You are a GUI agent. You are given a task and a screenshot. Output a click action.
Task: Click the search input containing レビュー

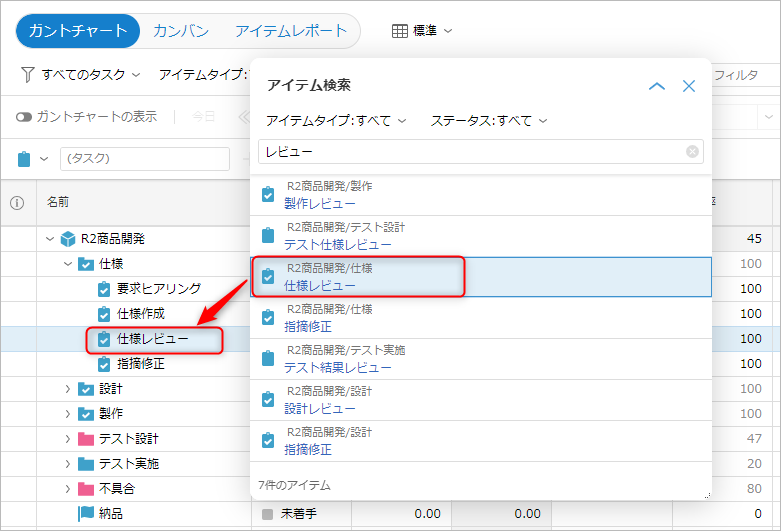pos(470,152)
